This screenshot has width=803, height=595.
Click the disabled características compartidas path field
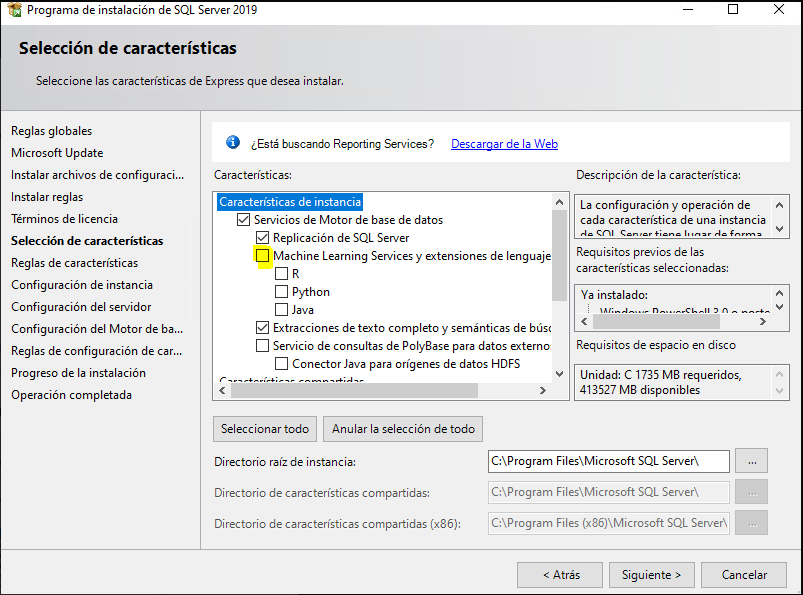click(609, 492)
